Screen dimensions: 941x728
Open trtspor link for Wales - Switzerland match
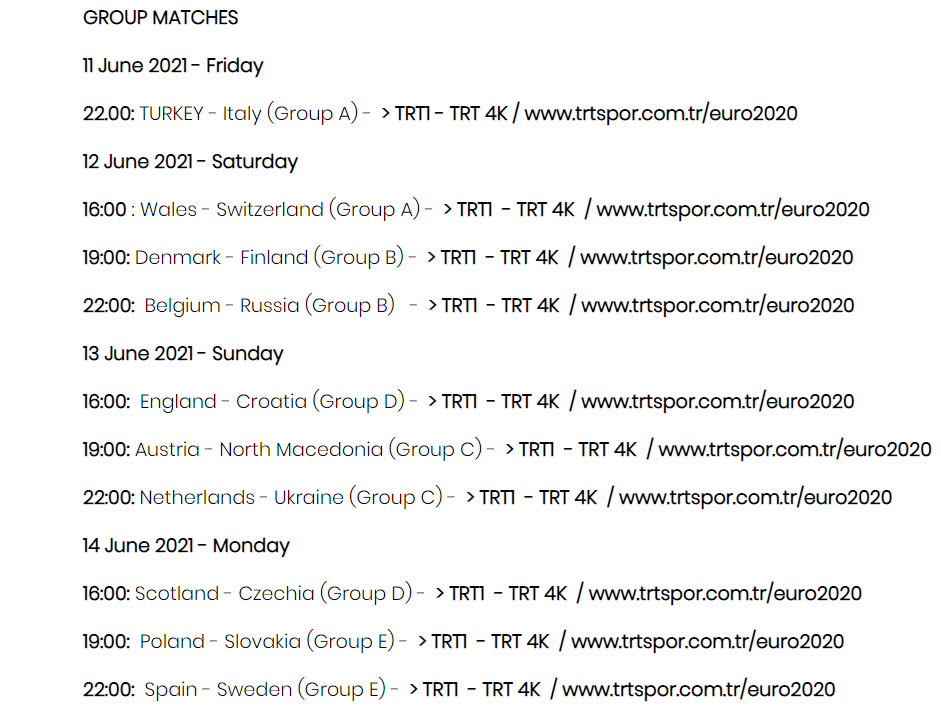(733, 209)
